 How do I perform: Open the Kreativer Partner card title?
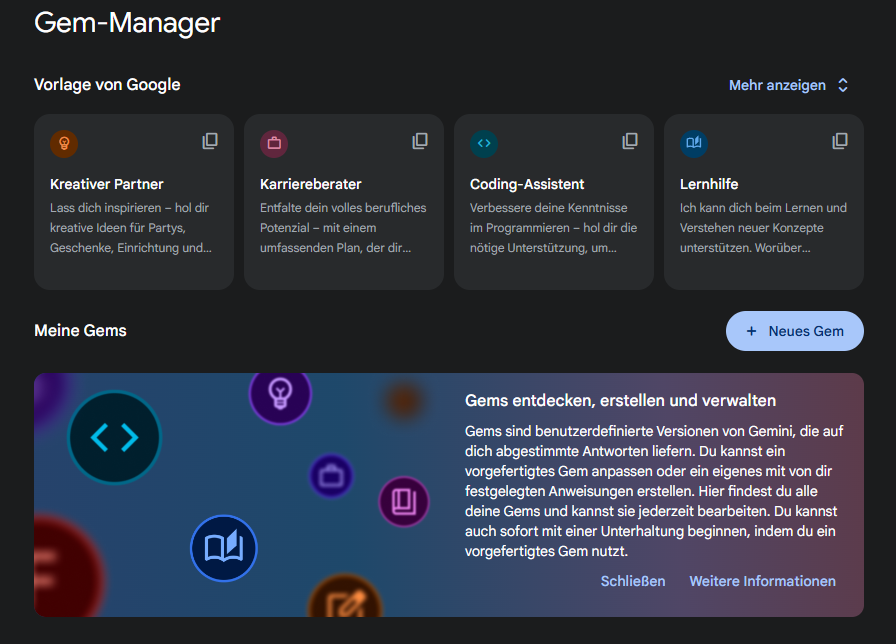pyautogui.click(x=107, y=184)
